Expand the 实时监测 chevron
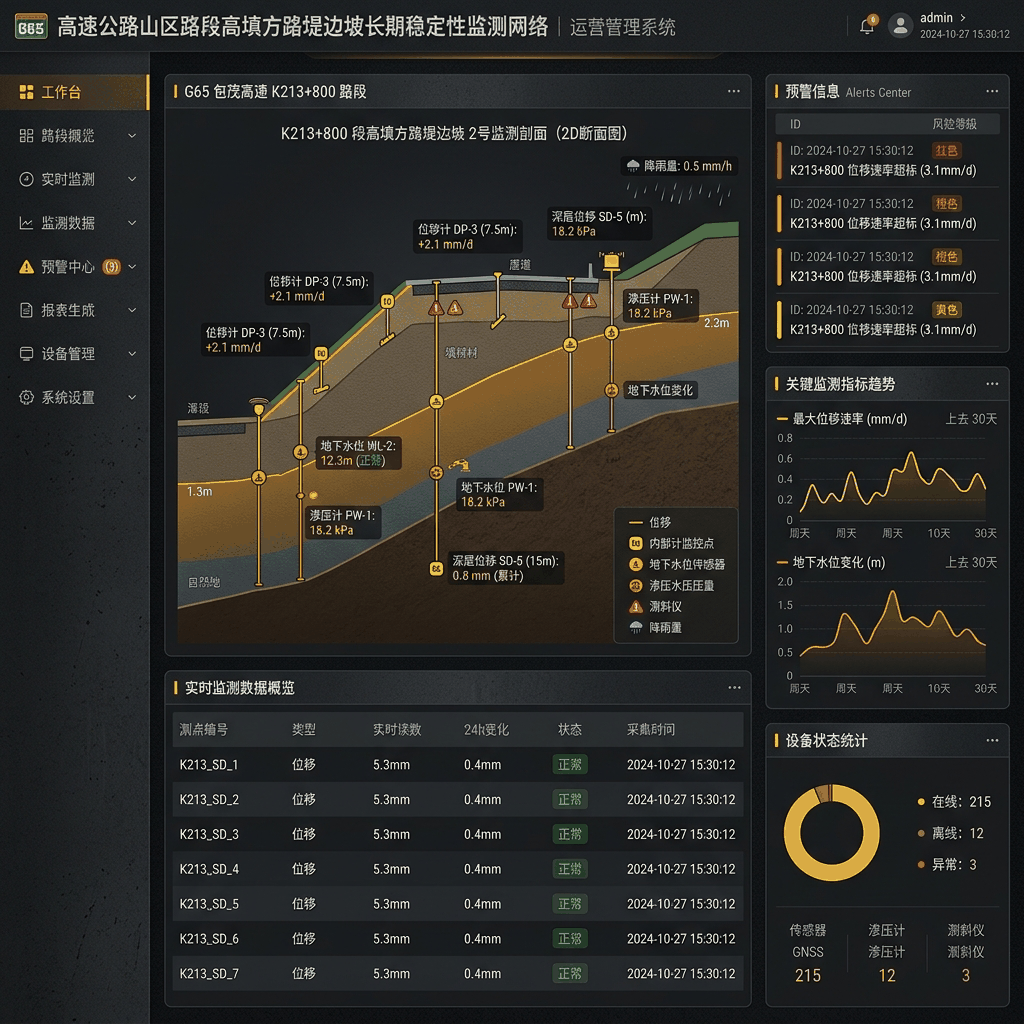 (132, 179)
